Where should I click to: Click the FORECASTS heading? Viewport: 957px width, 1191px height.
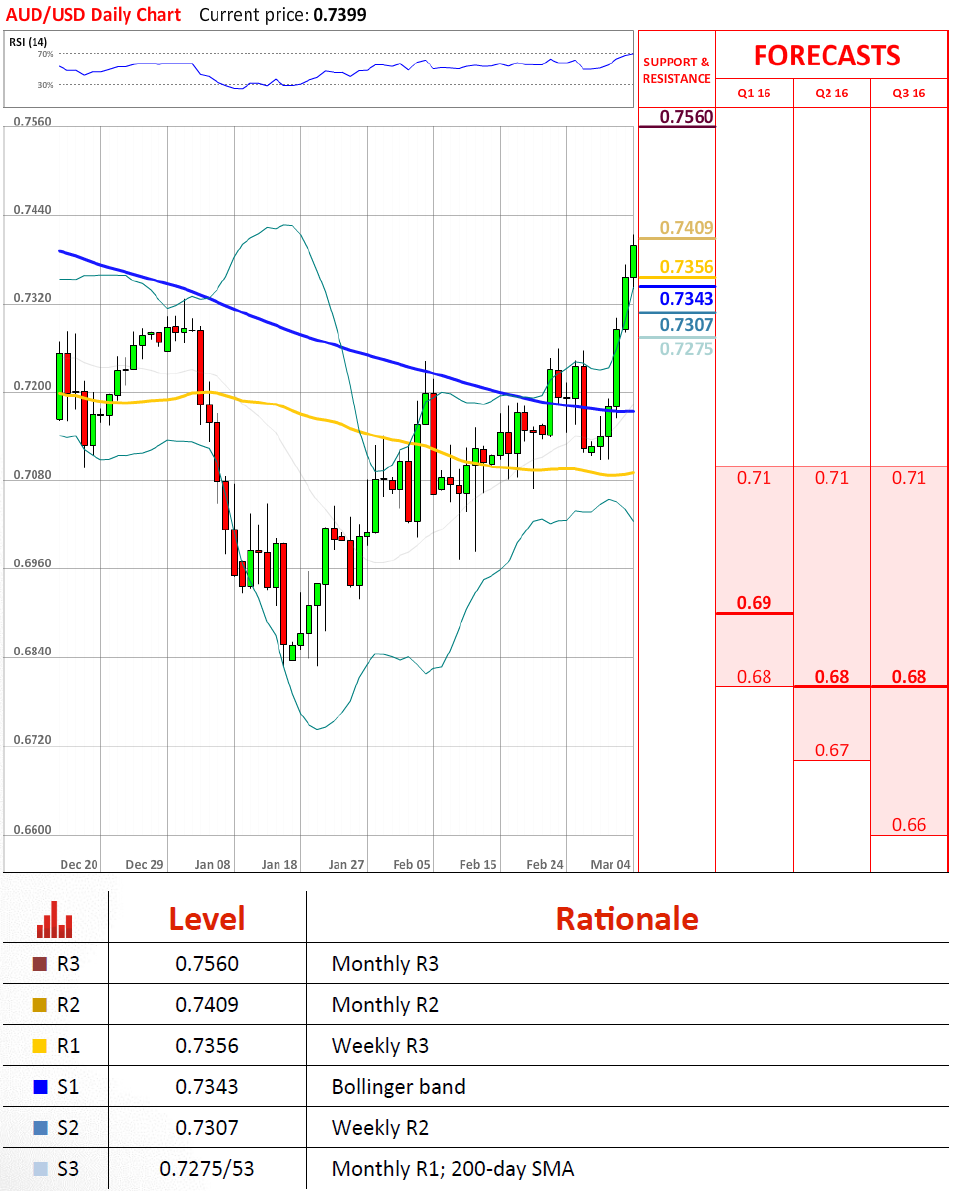(x=827, y=55)
